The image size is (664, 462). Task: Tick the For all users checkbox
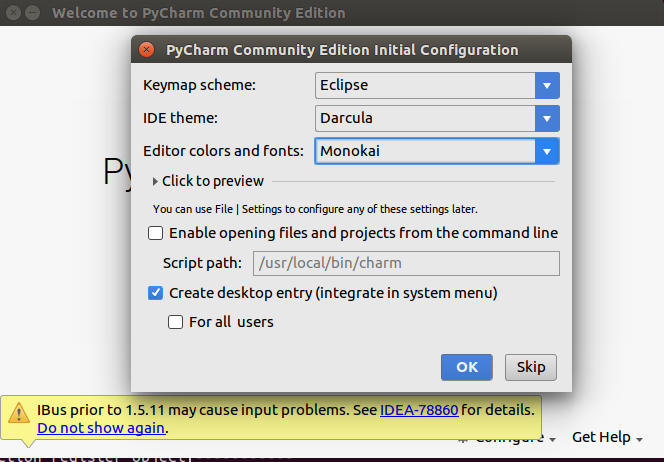click(175, 322)
